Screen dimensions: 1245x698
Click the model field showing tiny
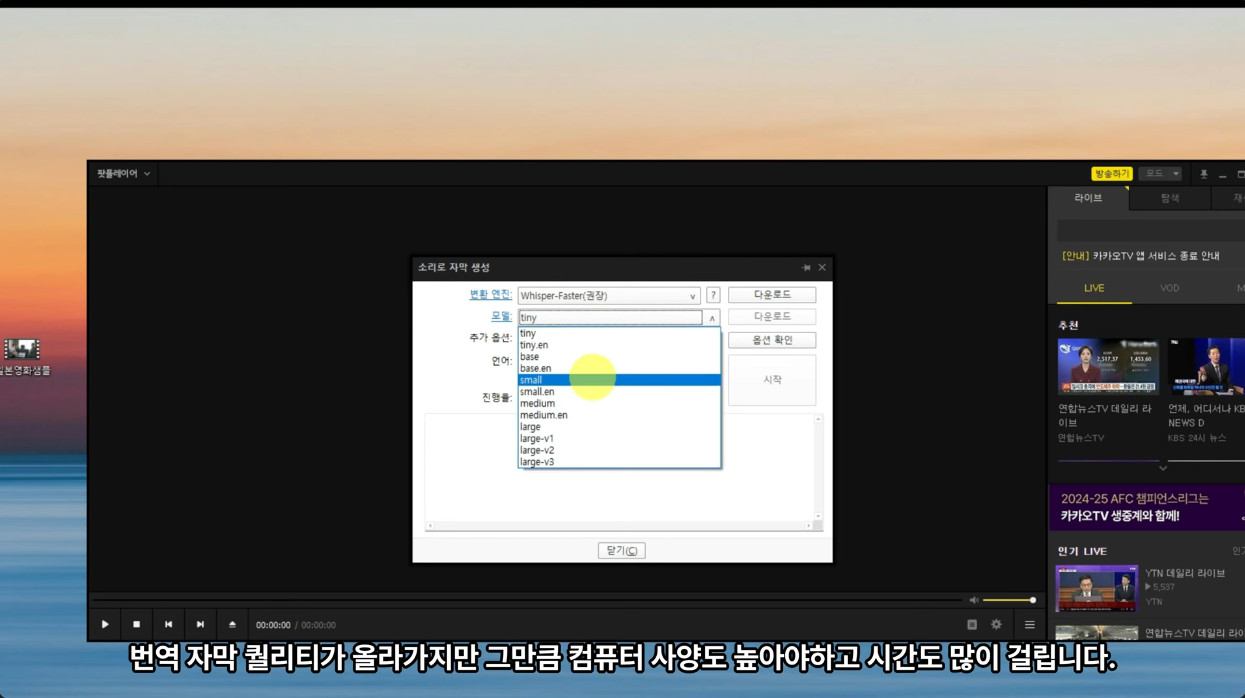pyautogui.click(x=610, y=318)
